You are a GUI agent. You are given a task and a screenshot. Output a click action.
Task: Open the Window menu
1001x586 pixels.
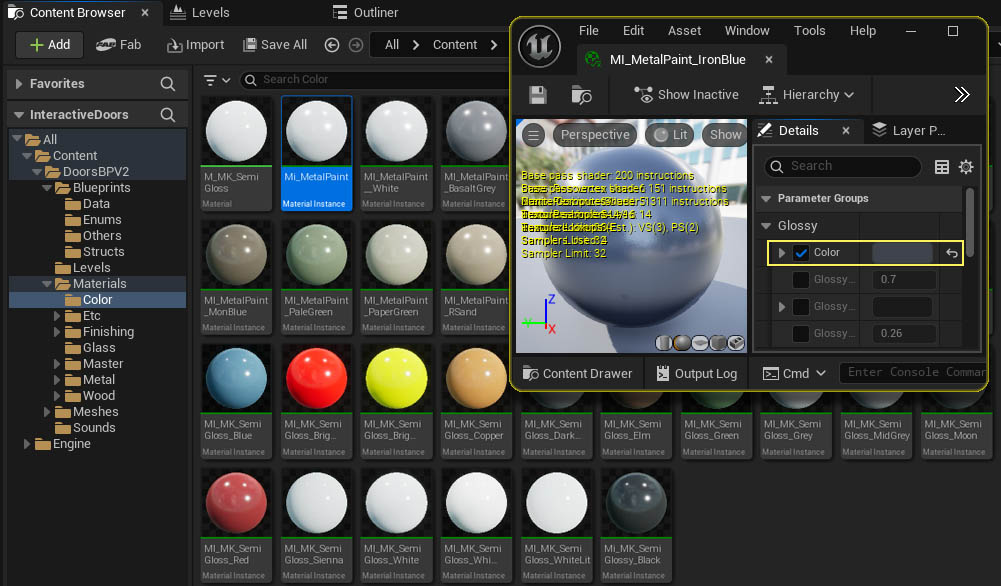(747, 31)
